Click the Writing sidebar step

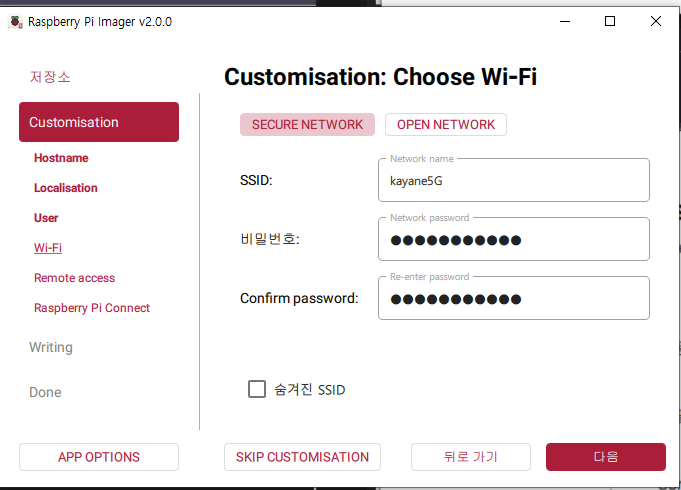tap(51, 347)
